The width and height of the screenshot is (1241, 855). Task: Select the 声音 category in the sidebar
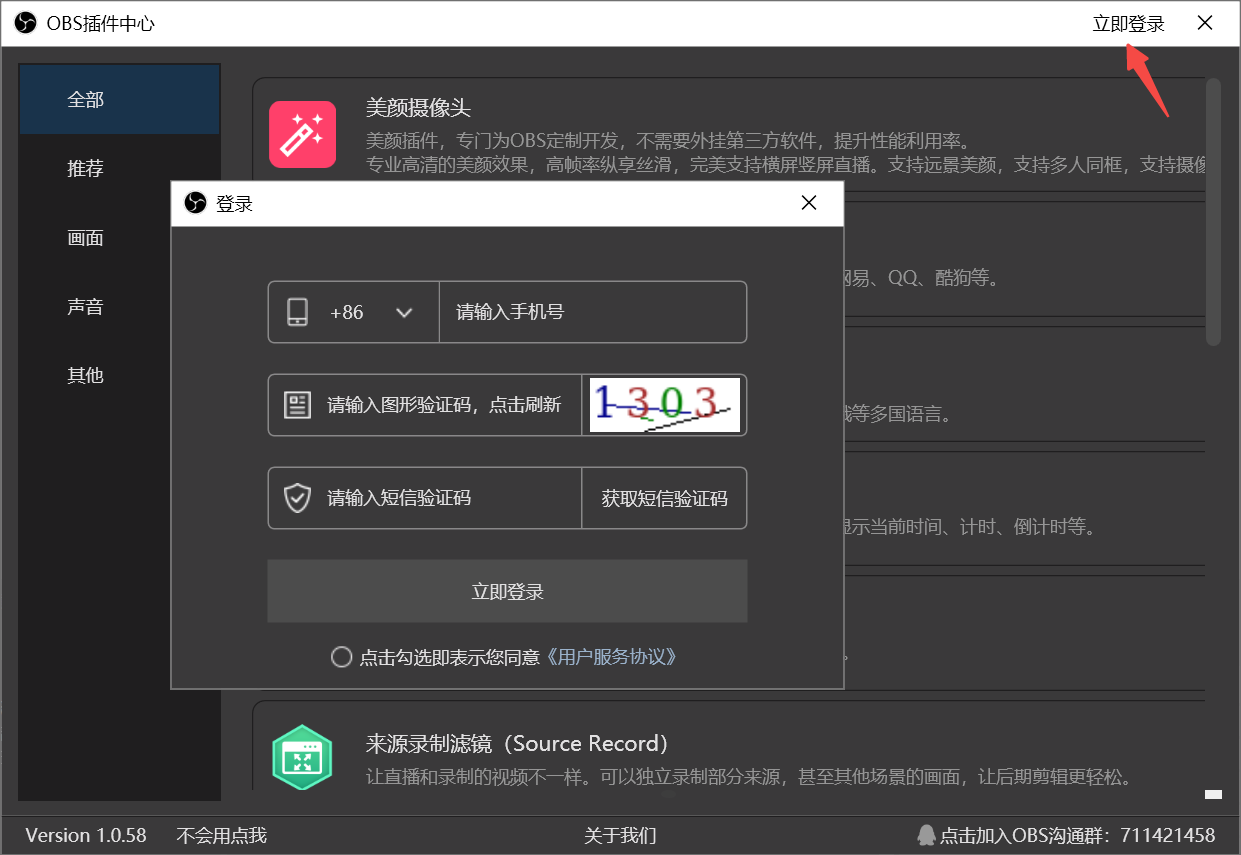85,306
